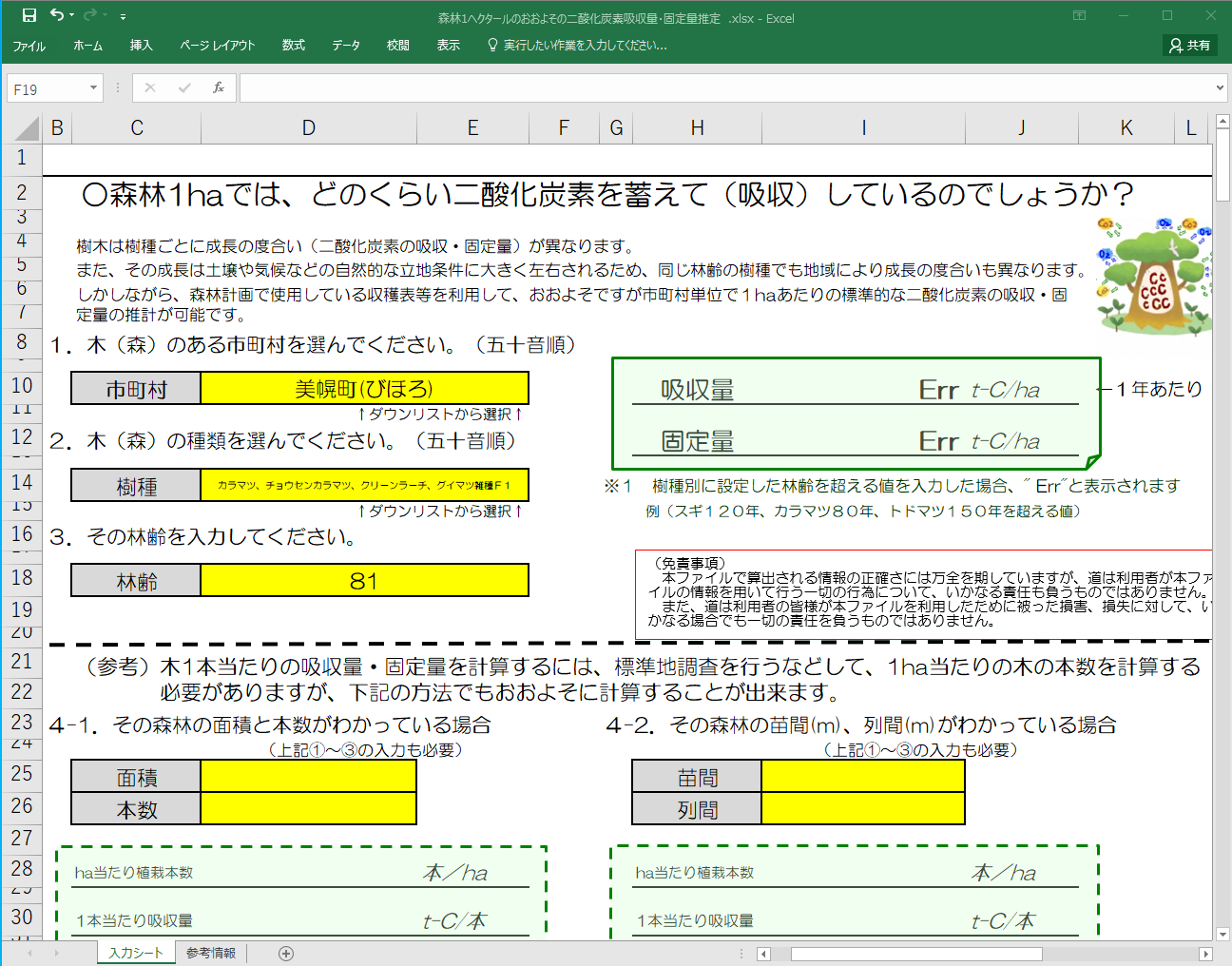Save the workbook using the Save icon

coord(31,15)
